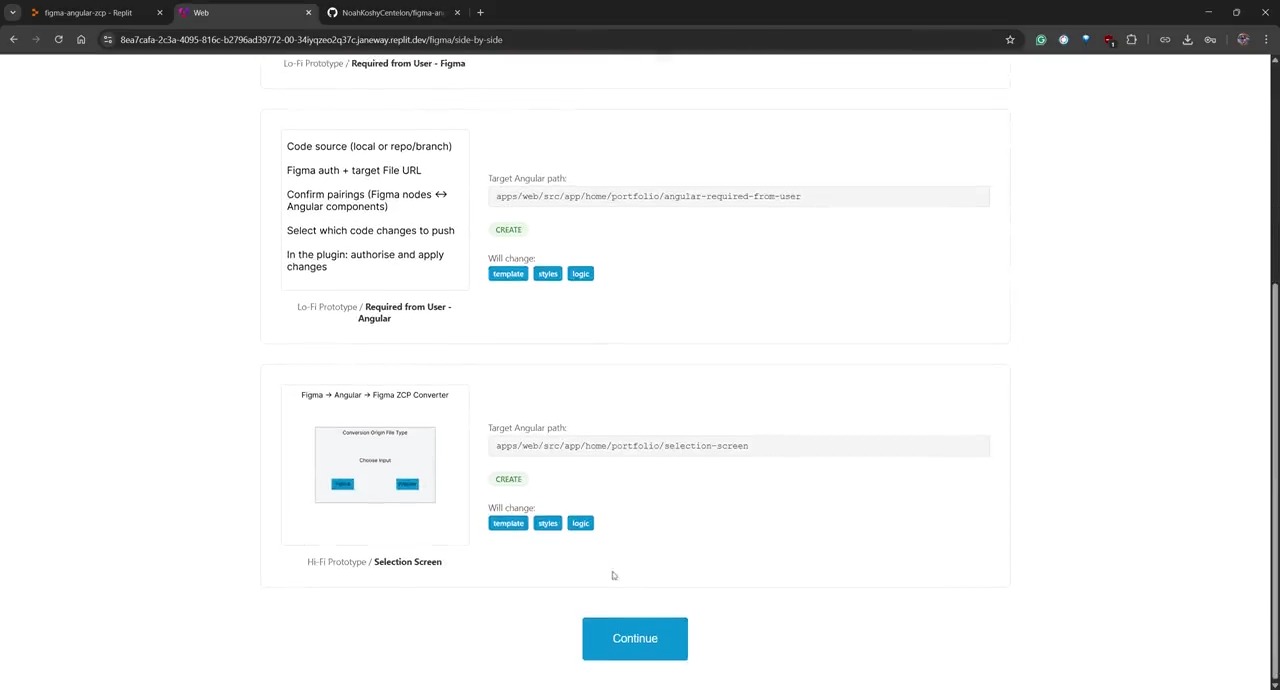Click 'Target Angular path:' label in Selection Screen card
The height and width of the screenshot is (690, 1280).
tap(527, 428)
